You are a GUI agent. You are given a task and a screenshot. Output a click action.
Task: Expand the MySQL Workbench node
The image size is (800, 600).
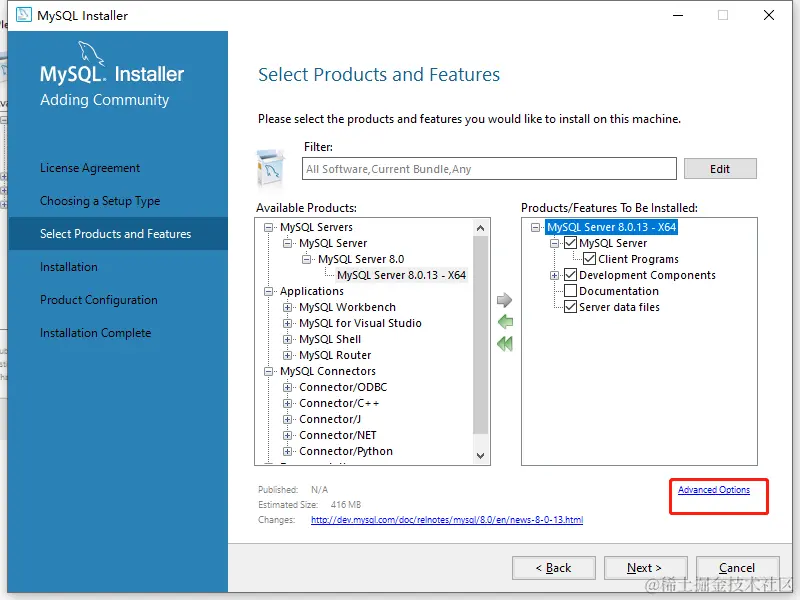(287, 307)
